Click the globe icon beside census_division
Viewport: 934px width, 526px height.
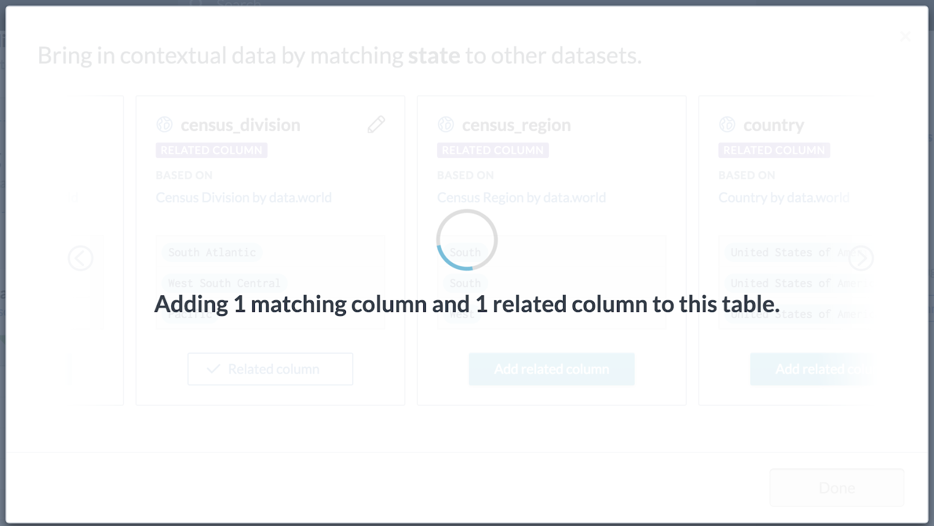click(164, 125)
